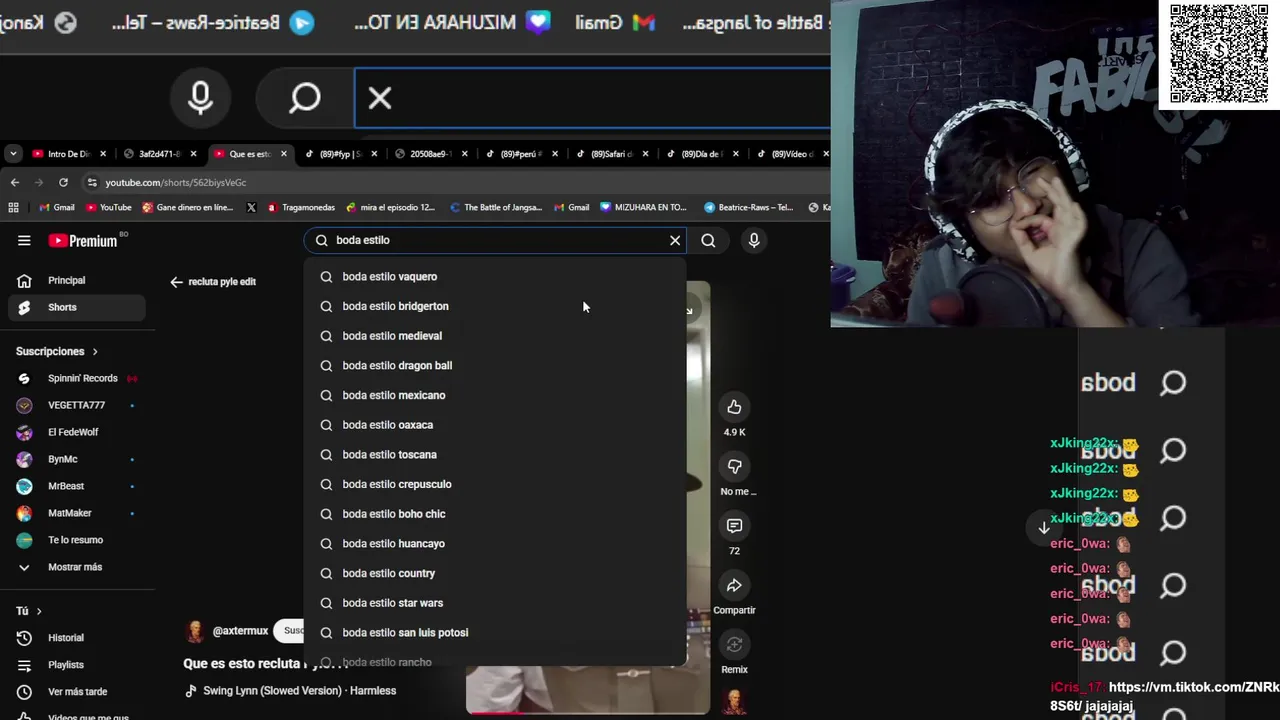Screen dimensions: 1280x720
Task: Click the browser forward arrow
Action: [x=39, y=182]
